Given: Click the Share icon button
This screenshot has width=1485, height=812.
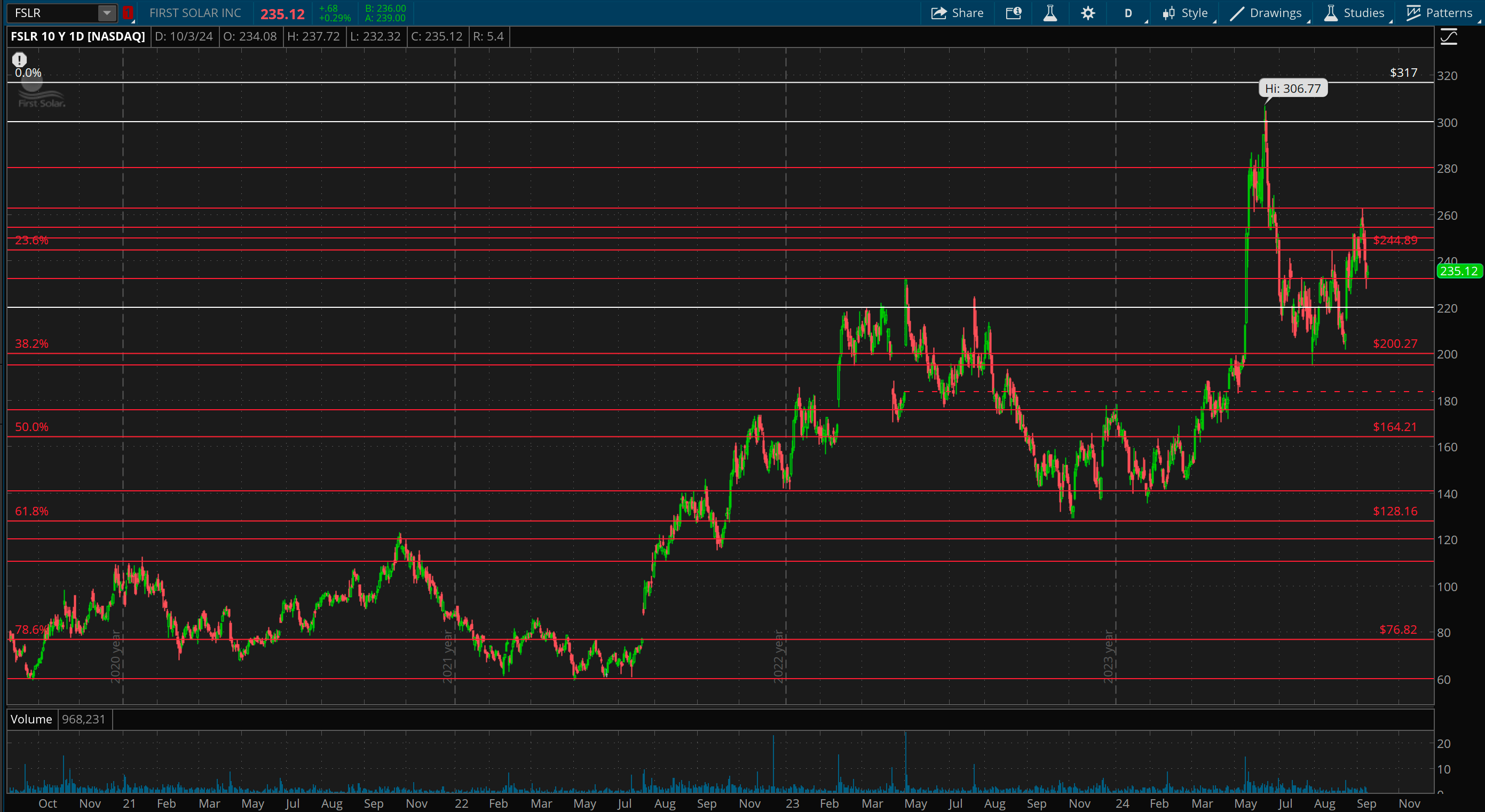Looking at the screenshot, I should coord(957,13).
